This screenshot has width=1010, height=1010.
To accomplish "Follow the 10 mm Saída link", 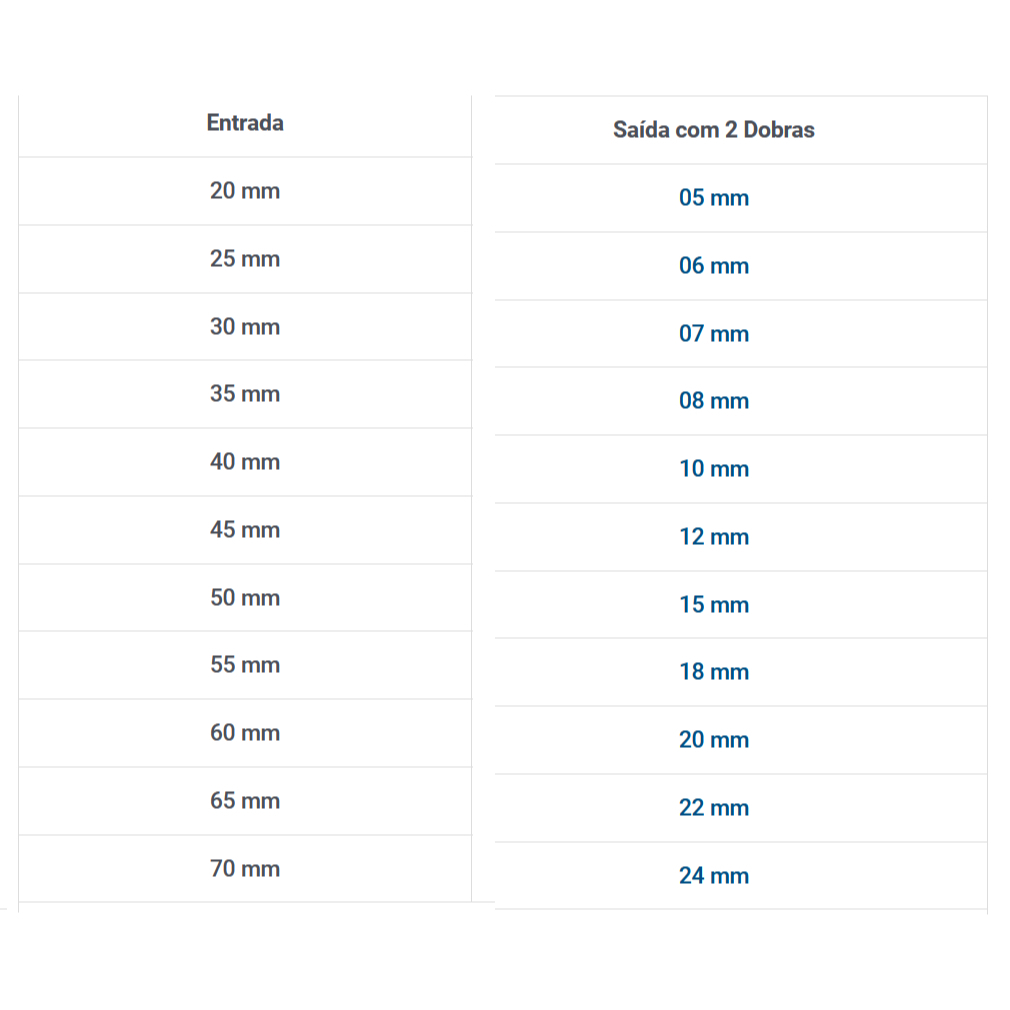I will tap(714, 469).
